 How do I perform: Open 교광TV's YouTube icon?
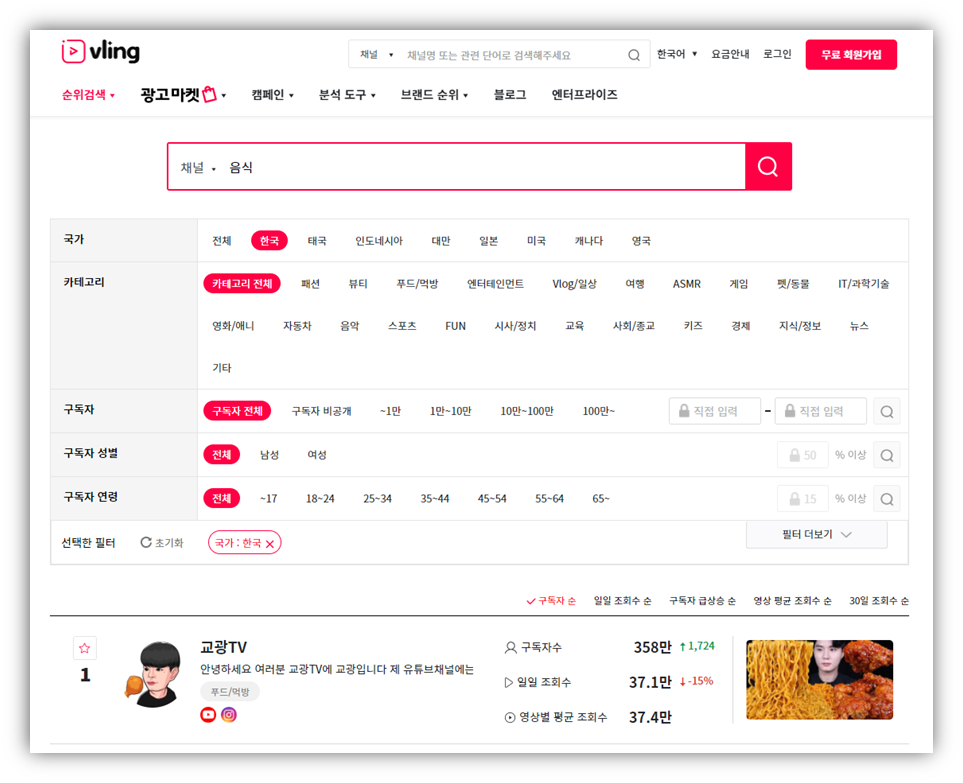[x=208, y=715]
